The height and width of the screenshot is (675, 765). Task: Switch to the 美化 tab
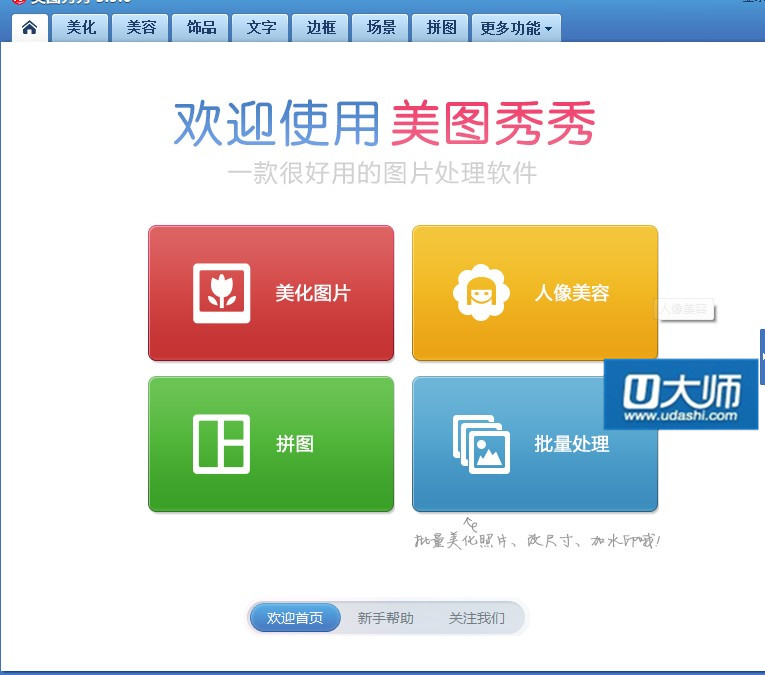(x=81, y=28)
